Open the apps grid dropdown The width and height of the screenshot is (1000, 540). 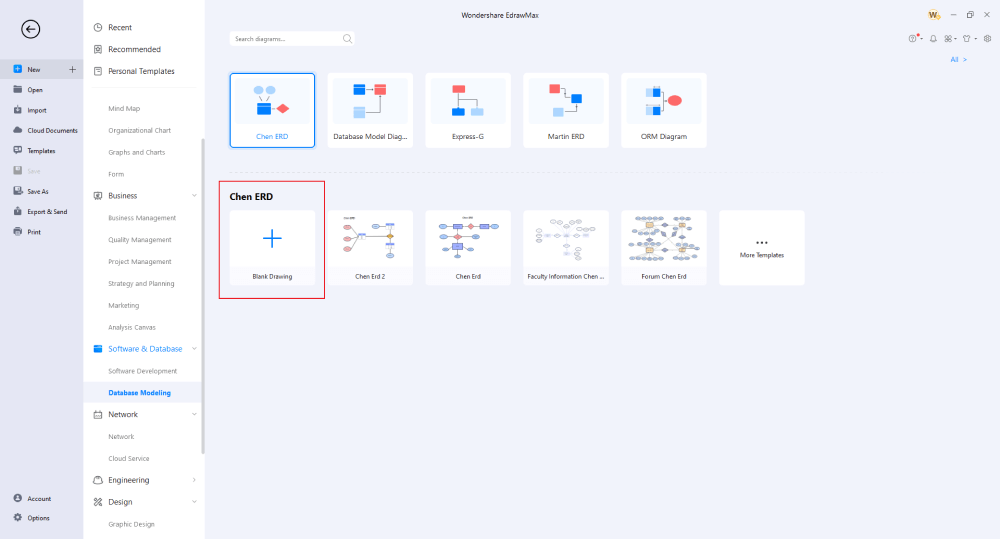point(950,39)
